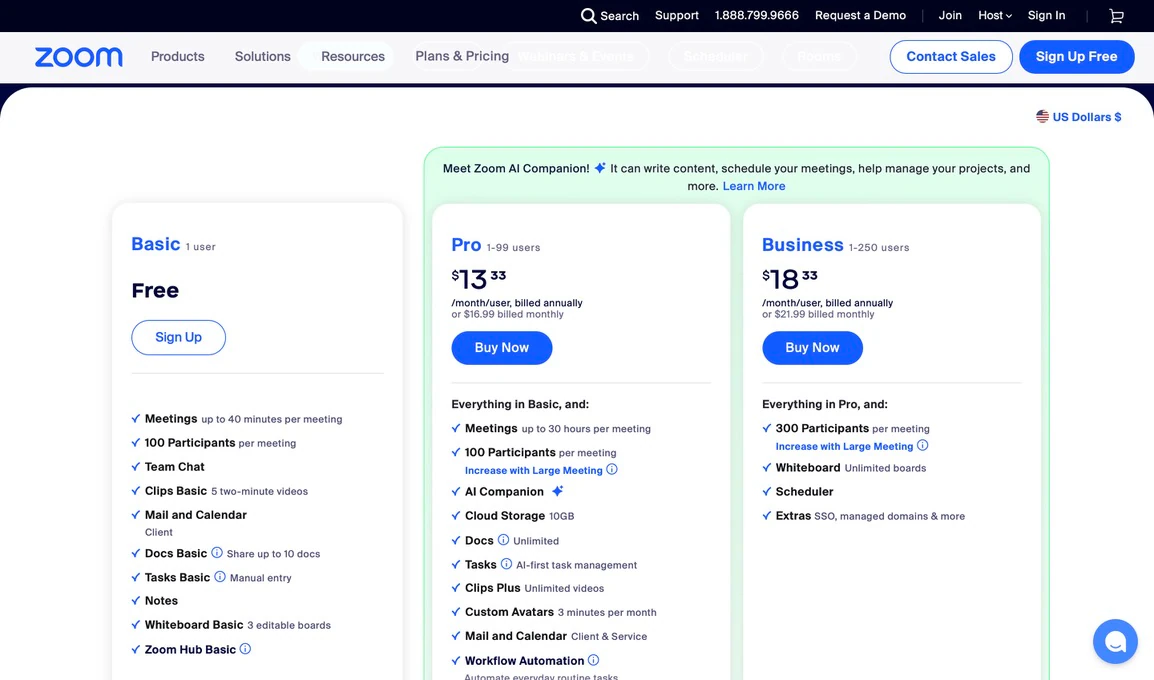Viewport: 1154px width, 680px height.
Task: Open the Products menu
Action: click(177, 57)
